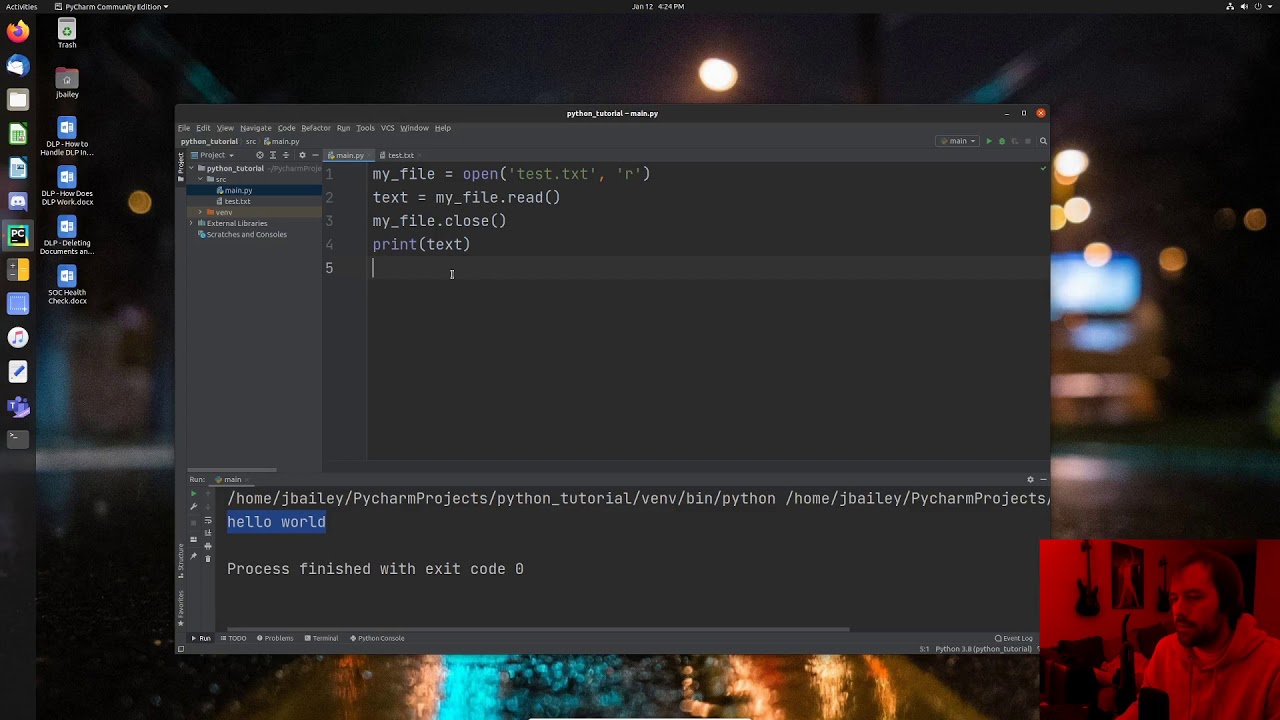Open the Project view selector dropdown

click(213, 155)
